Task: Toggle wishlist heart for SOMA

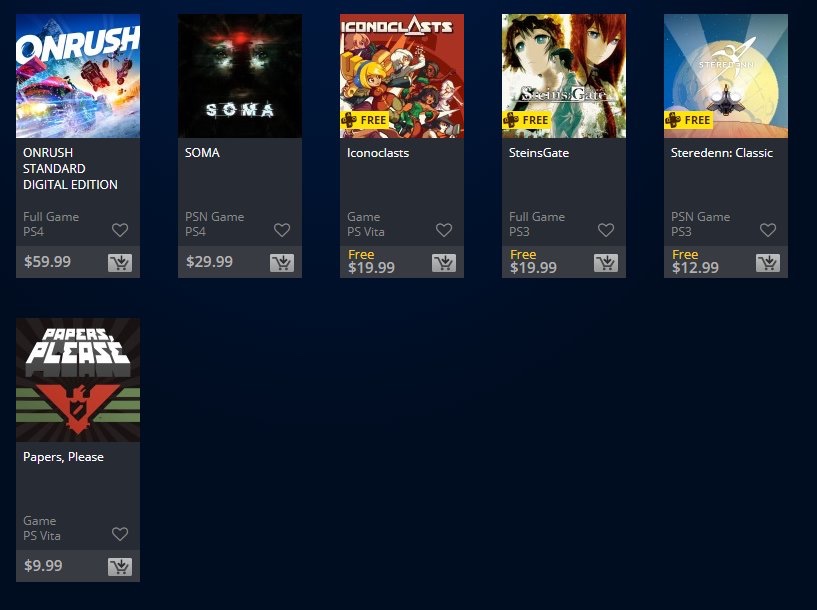Action: click(282, 230)
